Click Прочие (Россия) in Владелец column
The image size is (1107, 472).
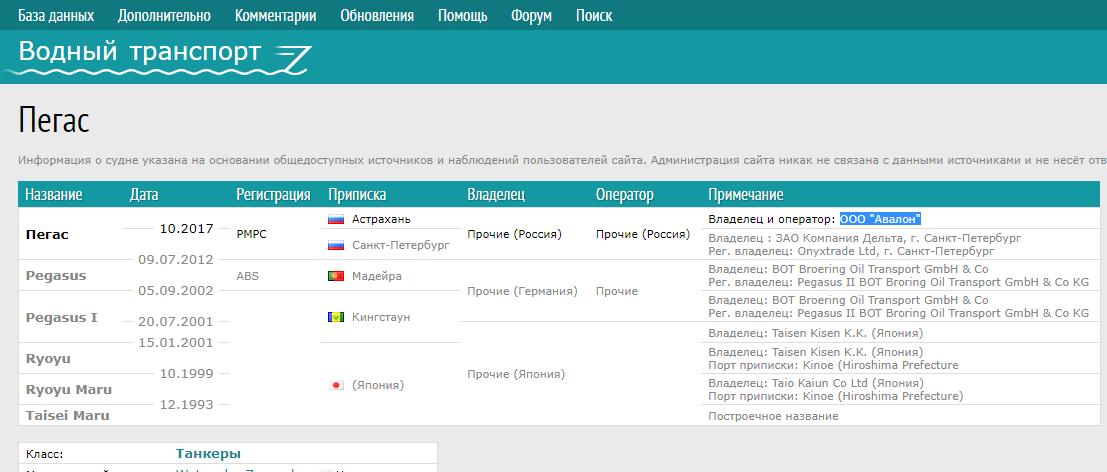[515, 234]
